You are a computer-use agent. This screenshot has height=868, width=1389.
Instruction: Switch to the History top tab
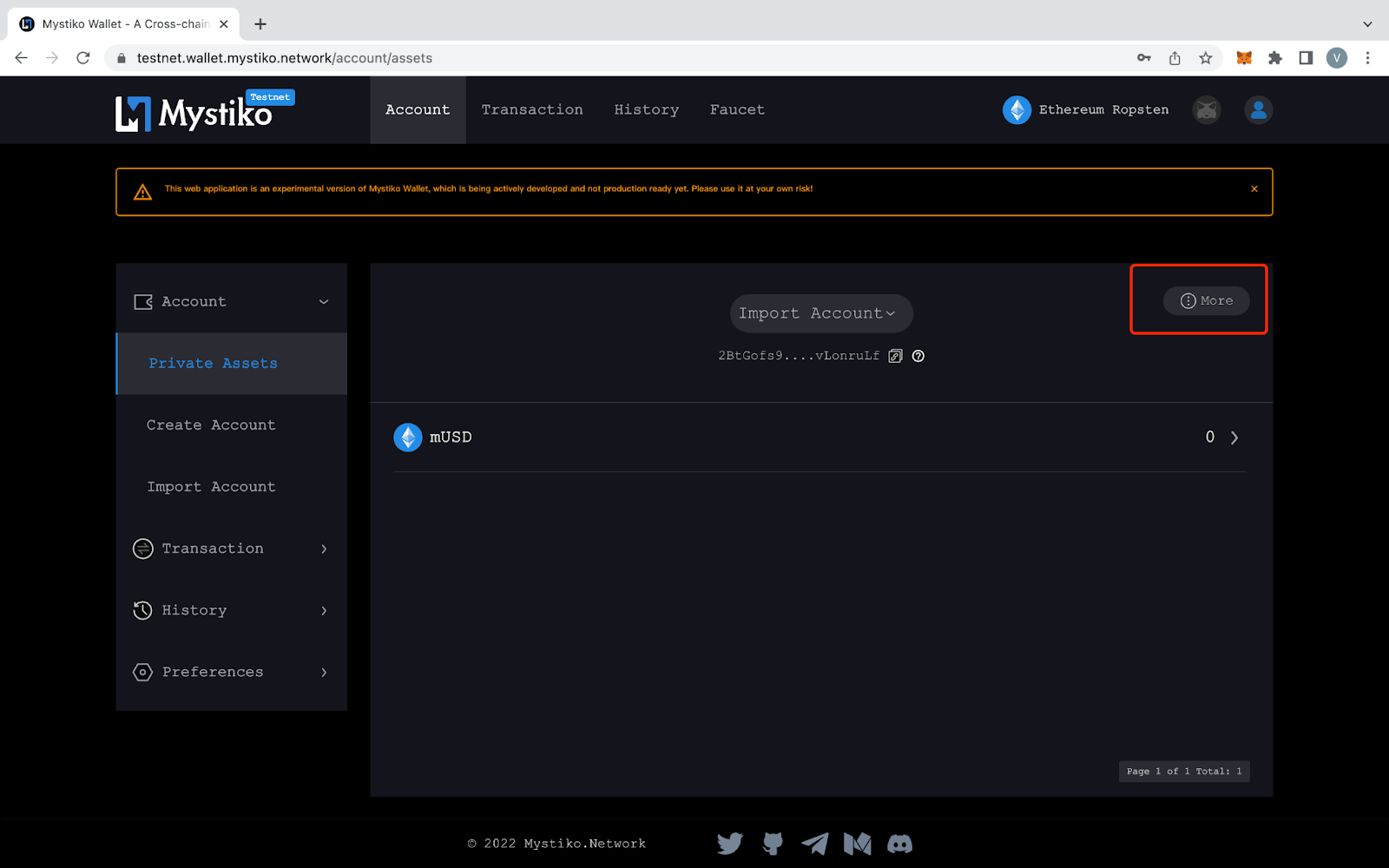point(647,110)
